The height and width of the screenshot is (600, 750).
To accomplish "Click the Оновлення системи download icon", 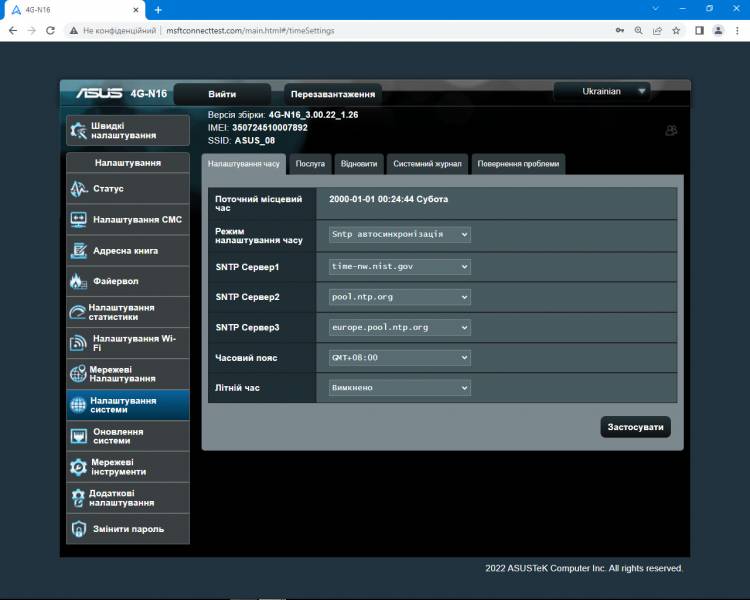I will pos(78,436).
